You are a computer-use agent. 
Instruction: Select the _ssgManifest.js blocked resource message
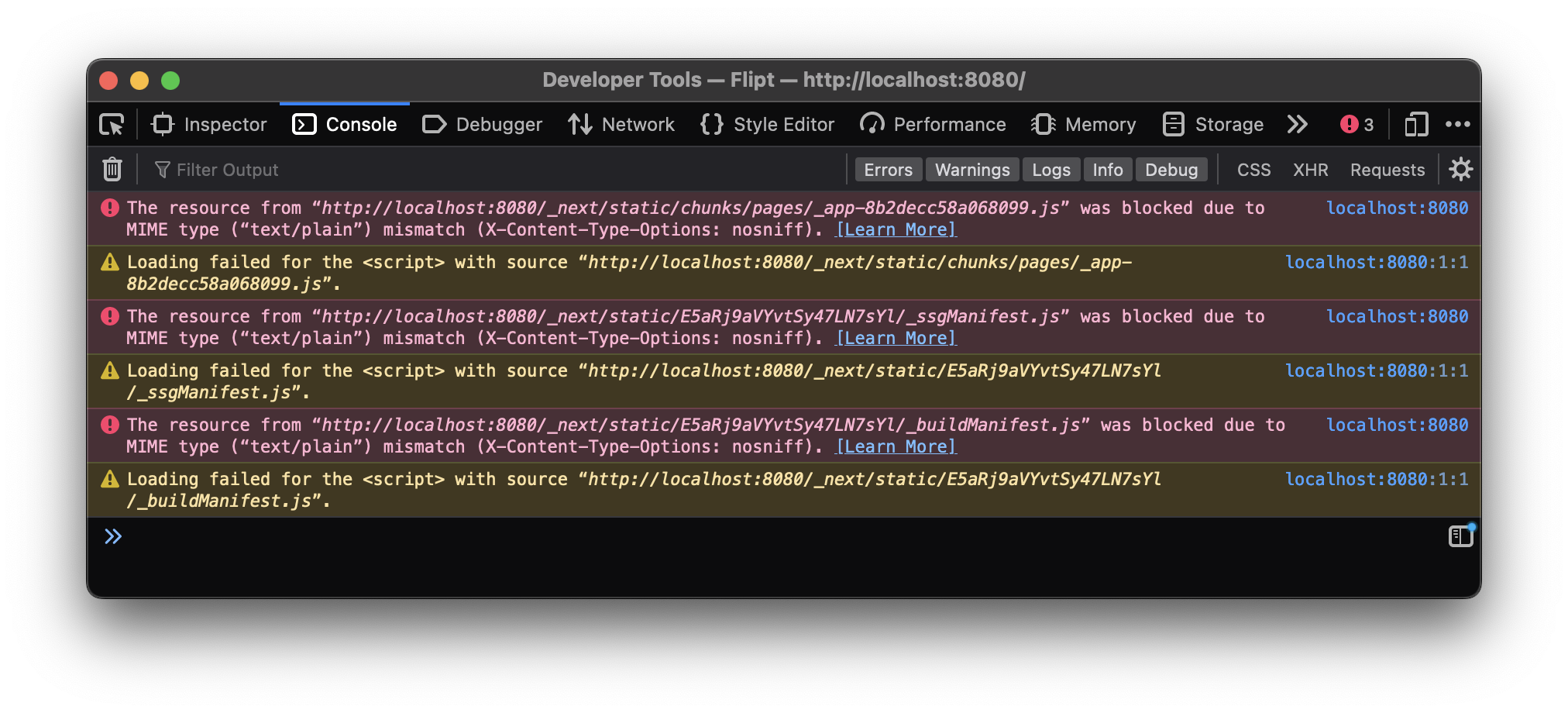point(784,327)
